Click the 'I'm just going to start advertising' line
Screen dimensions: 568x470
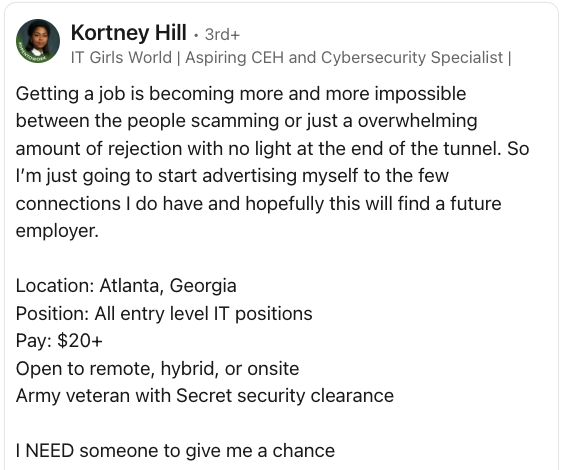click(232, 176)
